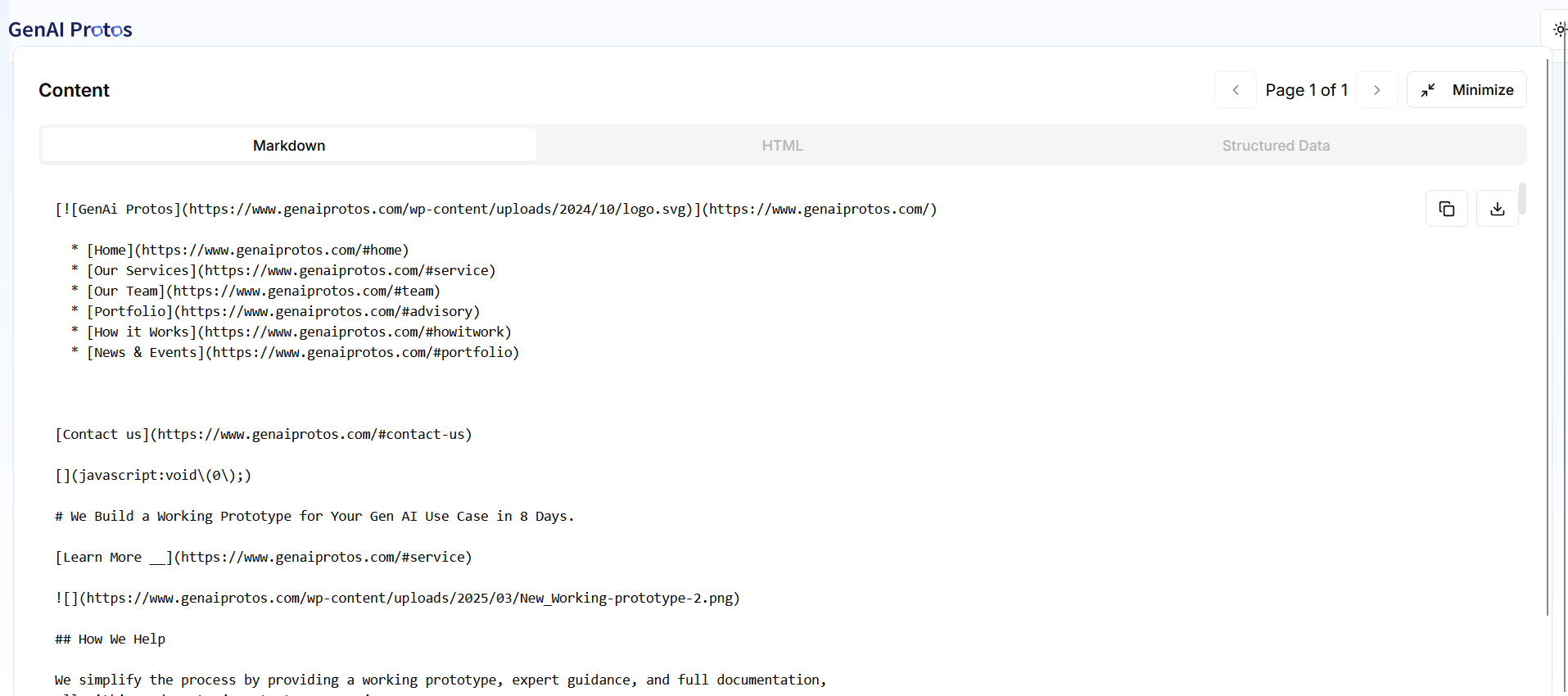Toggle the light/dark theme sun icon
The width and height of the screenshot is (1568, 696).
pyautogui.click(x=1559, y=29)
